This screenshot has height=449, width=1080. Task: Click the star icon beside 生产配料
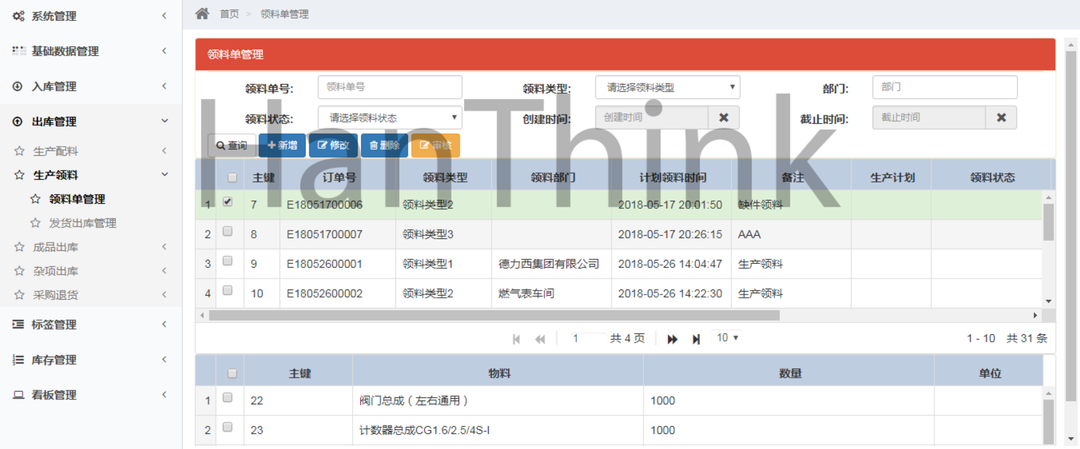pyautogui.click(x=18, y=152)
